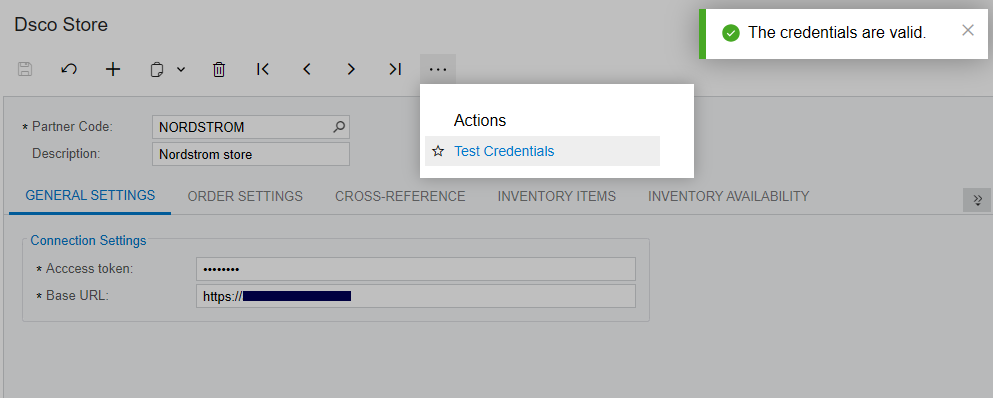Jump to last record icon
Screen dimensions: 993x398
(x=395, y=69)
